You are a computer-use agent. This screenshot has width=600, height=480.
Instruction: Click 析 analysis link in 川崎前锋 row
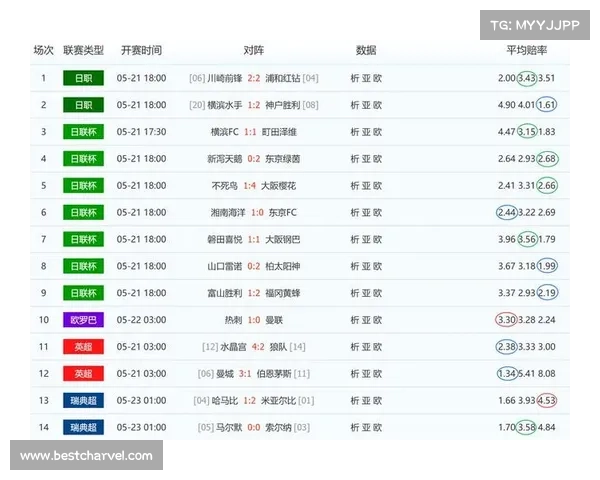(x=355, y=78)
